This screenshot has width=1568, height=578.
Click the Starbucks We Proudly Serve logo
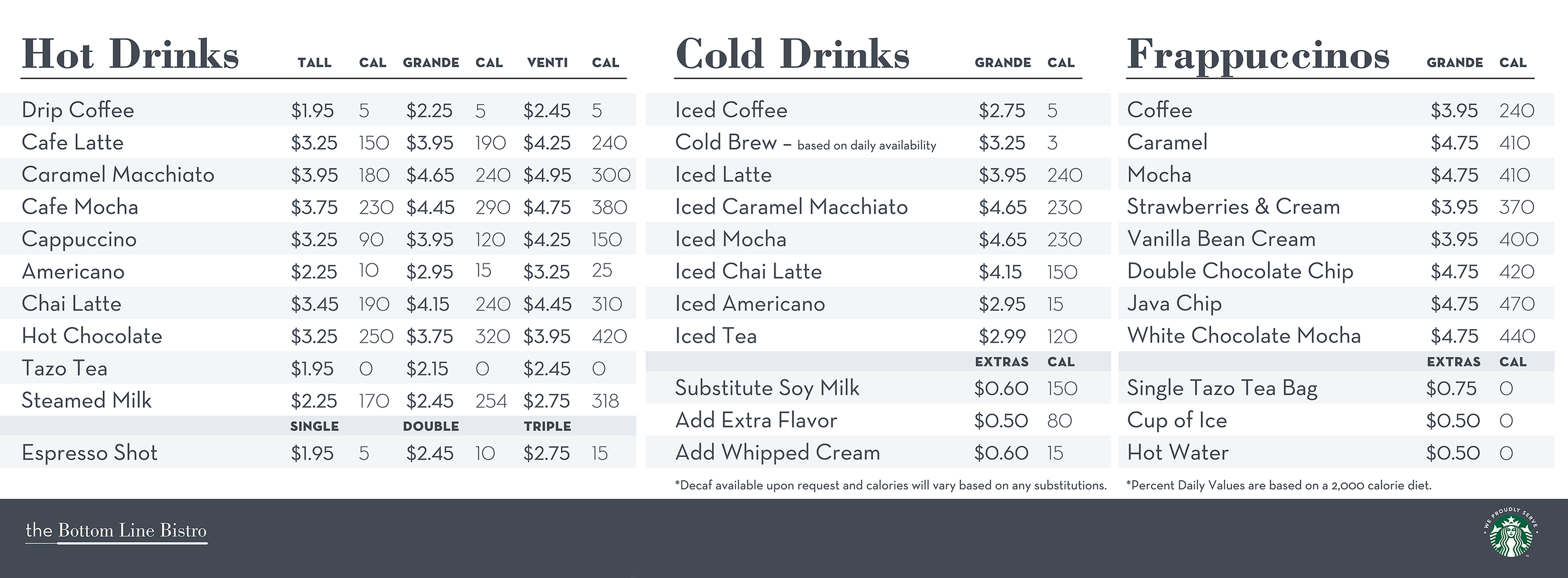[1511, 532]
